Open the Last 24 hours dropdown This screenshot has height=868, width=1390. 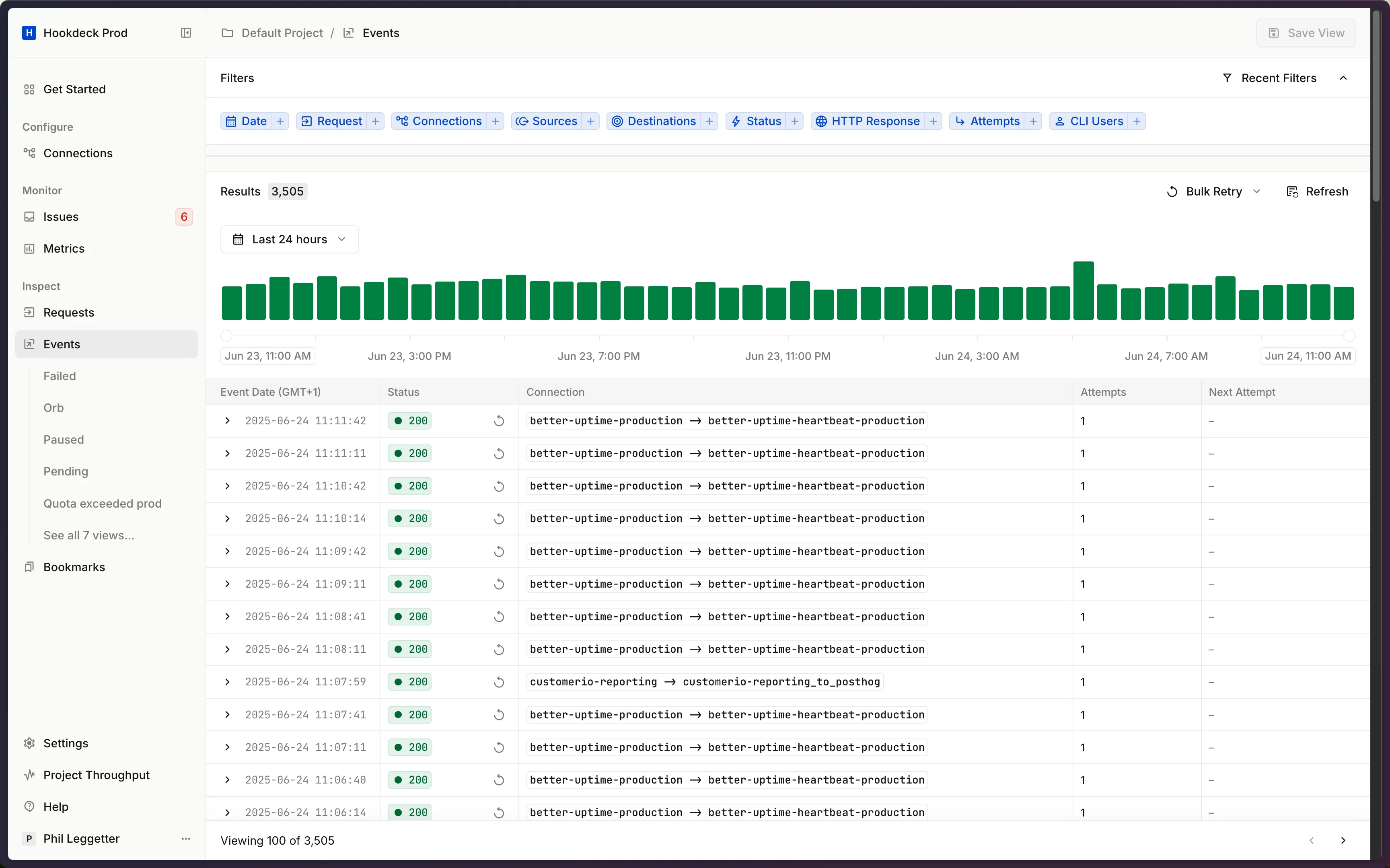click(289, 239)
